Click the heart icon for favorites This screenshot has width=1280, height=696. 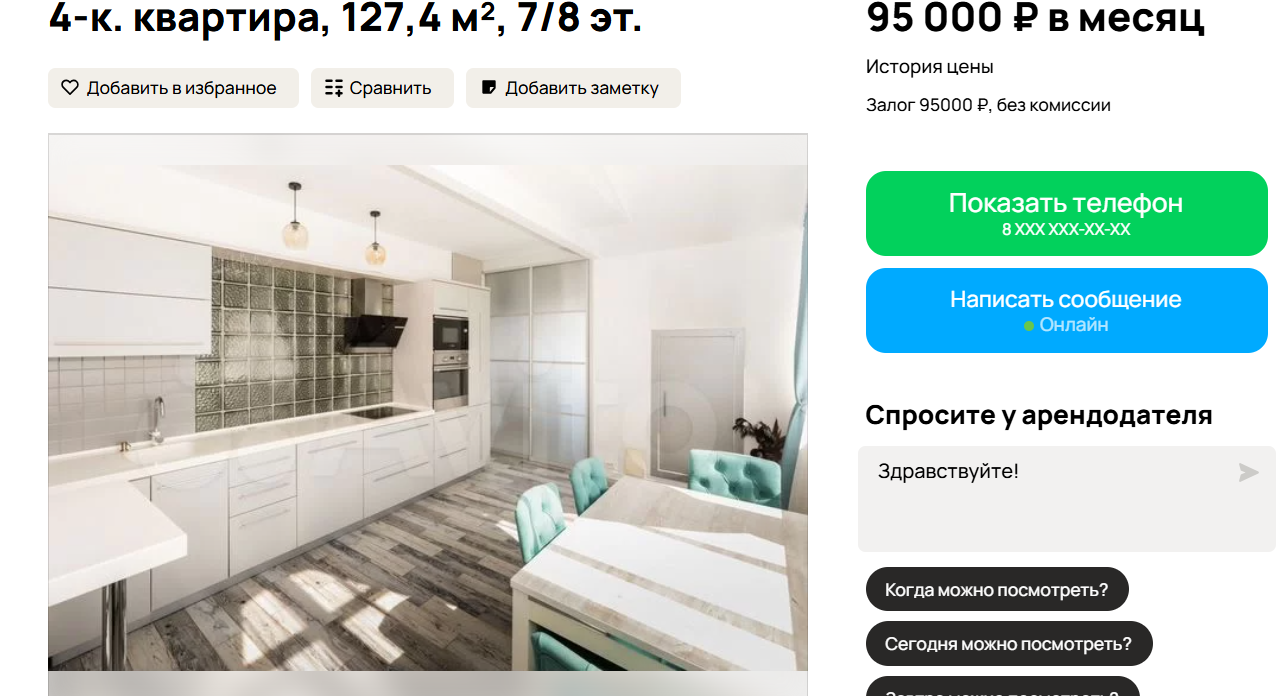70,88
